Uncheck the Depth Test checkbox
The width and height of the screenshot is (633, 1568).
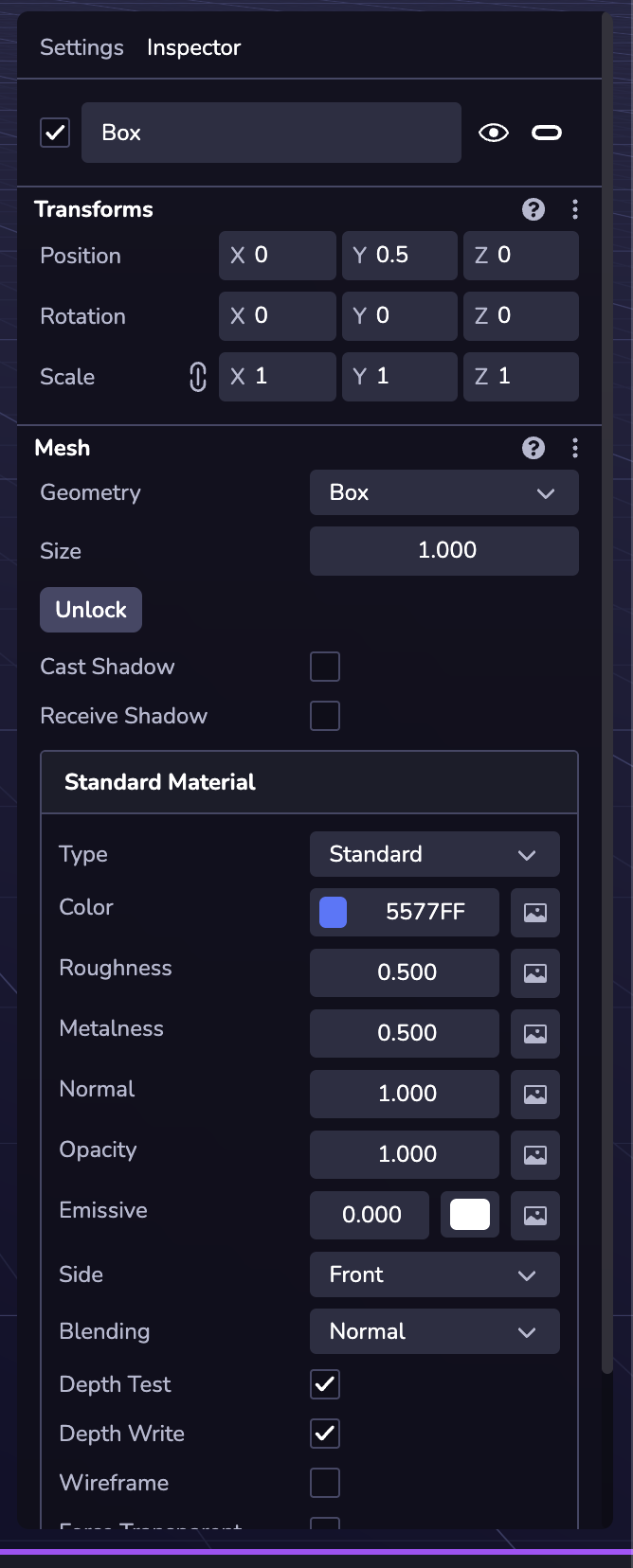pos(325,1384)
